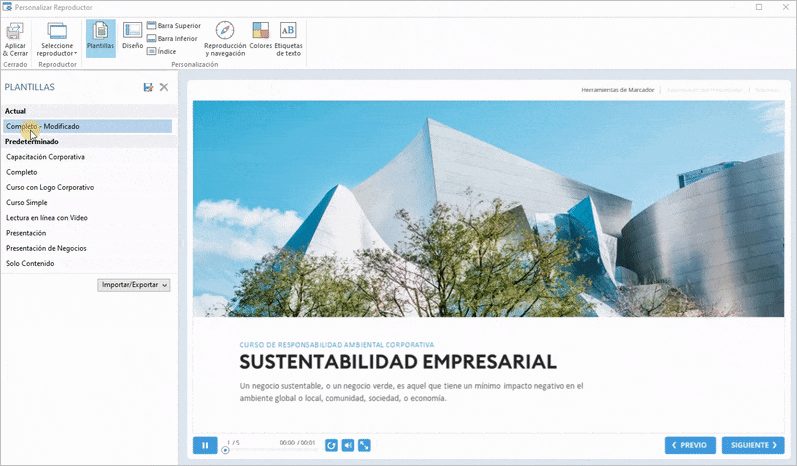Mute the player volume

(x=348, y=445)
